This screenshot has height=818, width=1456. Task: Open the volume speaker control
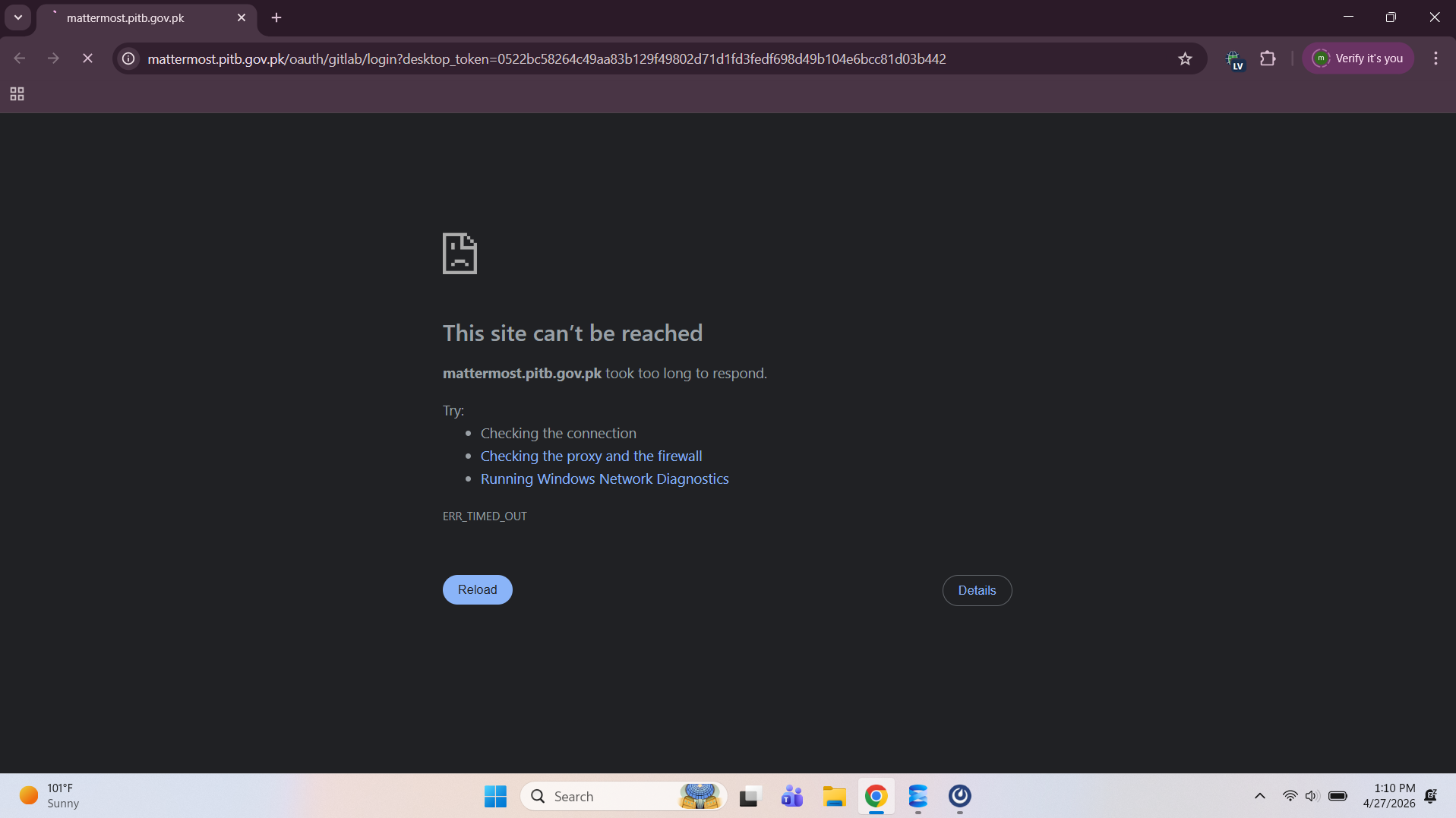coord(1312,796)
